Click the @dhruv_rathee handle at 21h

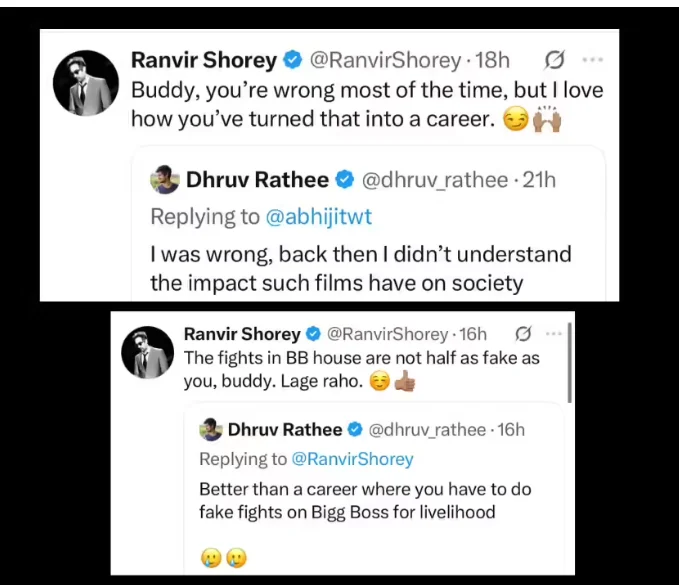coord(435,180)
